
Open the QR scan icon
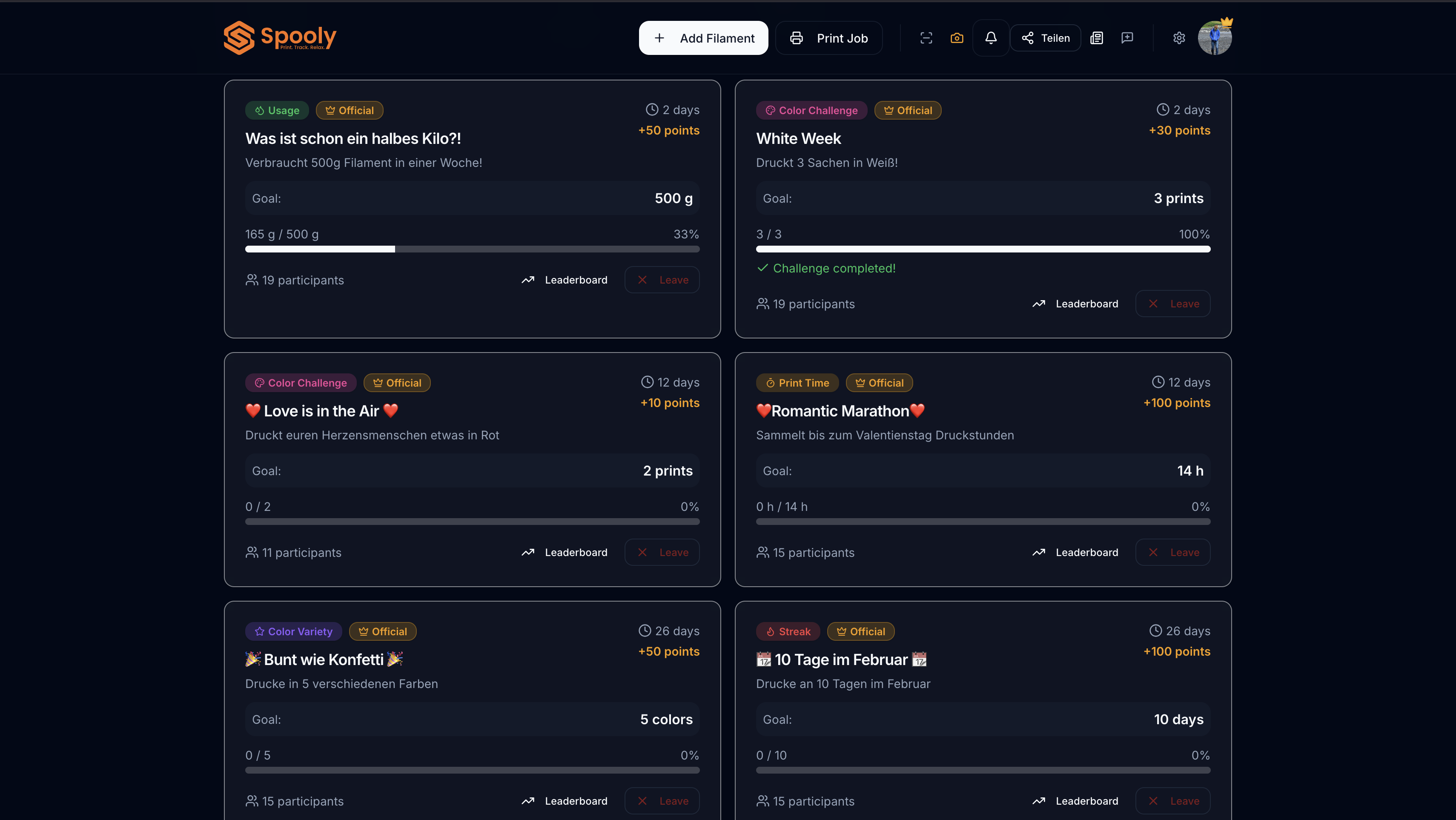926,38
